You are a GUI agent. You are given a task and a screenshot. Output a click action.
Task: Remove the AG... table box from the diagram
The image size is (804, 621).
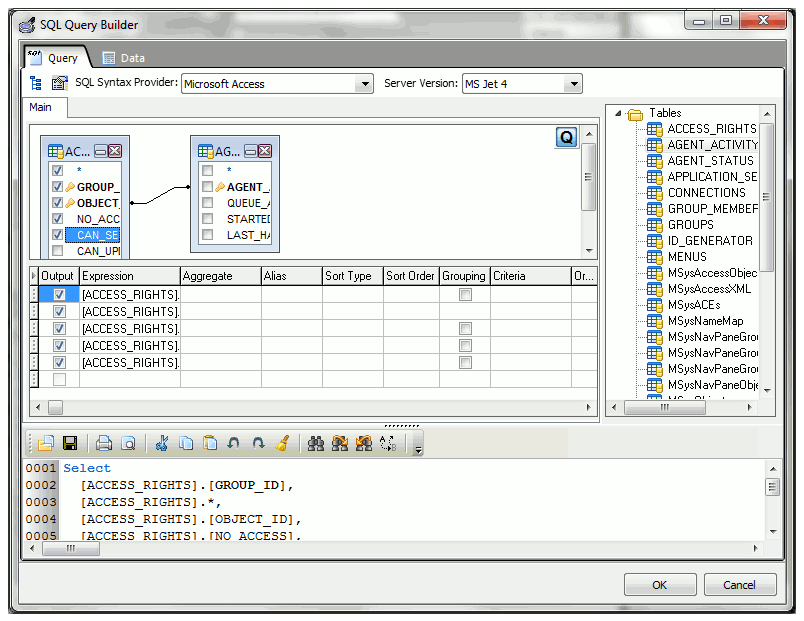[x=265, y=151]
